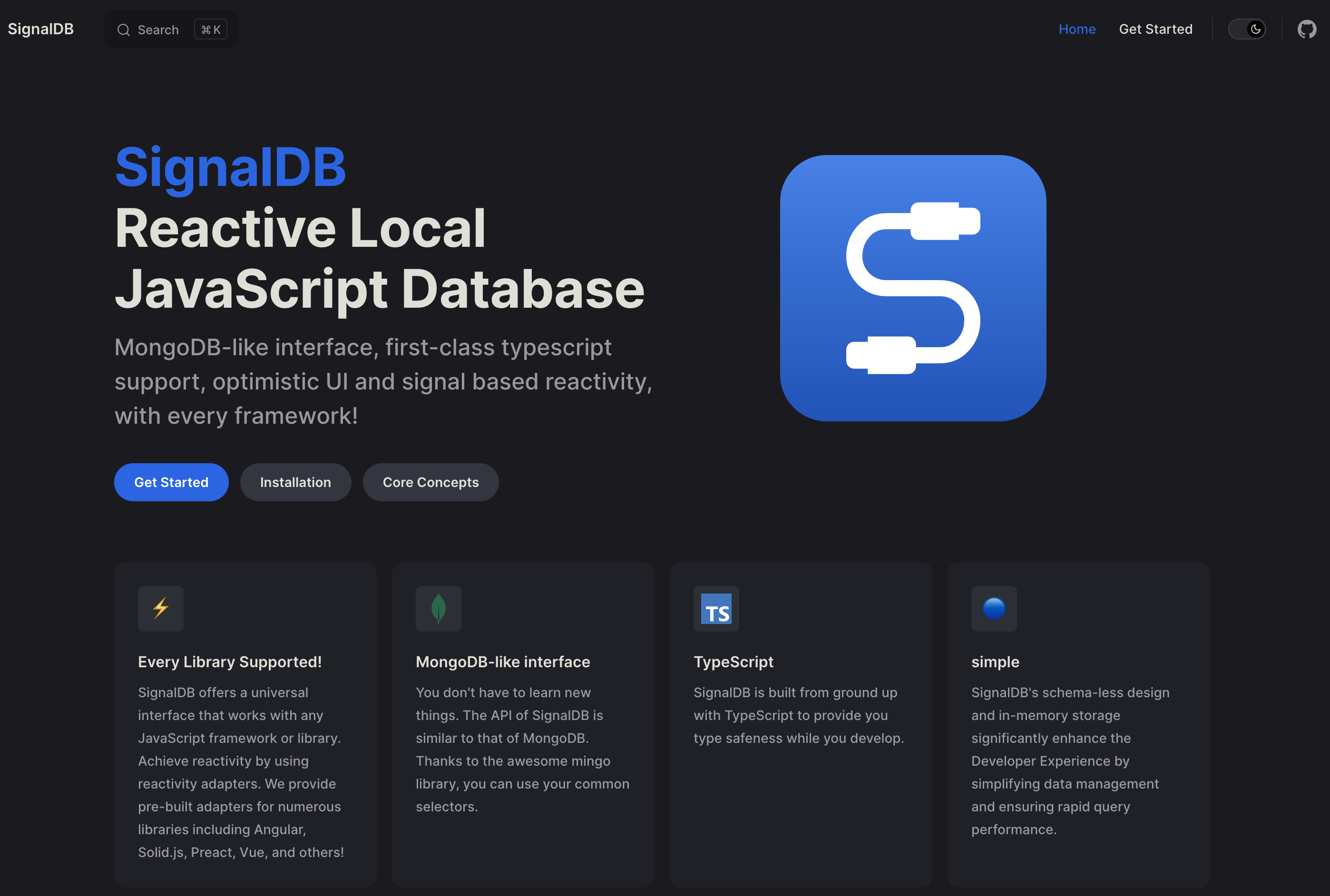Image resolution: width=1330 pixels, height=896 pixels.
Task: Click description SignalDB's schema-less design
Action: point(1070,760)
